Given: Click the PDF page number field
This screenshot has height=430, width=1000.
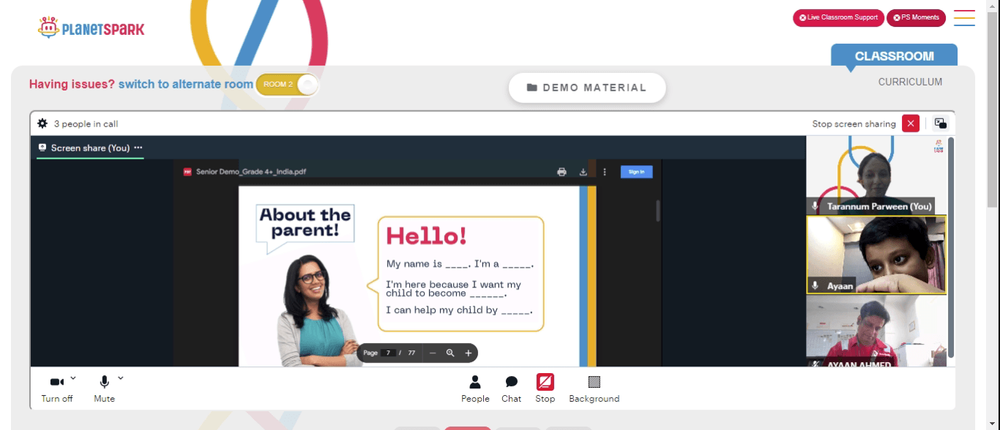Looking at the screenshot, I should point(388,353).
